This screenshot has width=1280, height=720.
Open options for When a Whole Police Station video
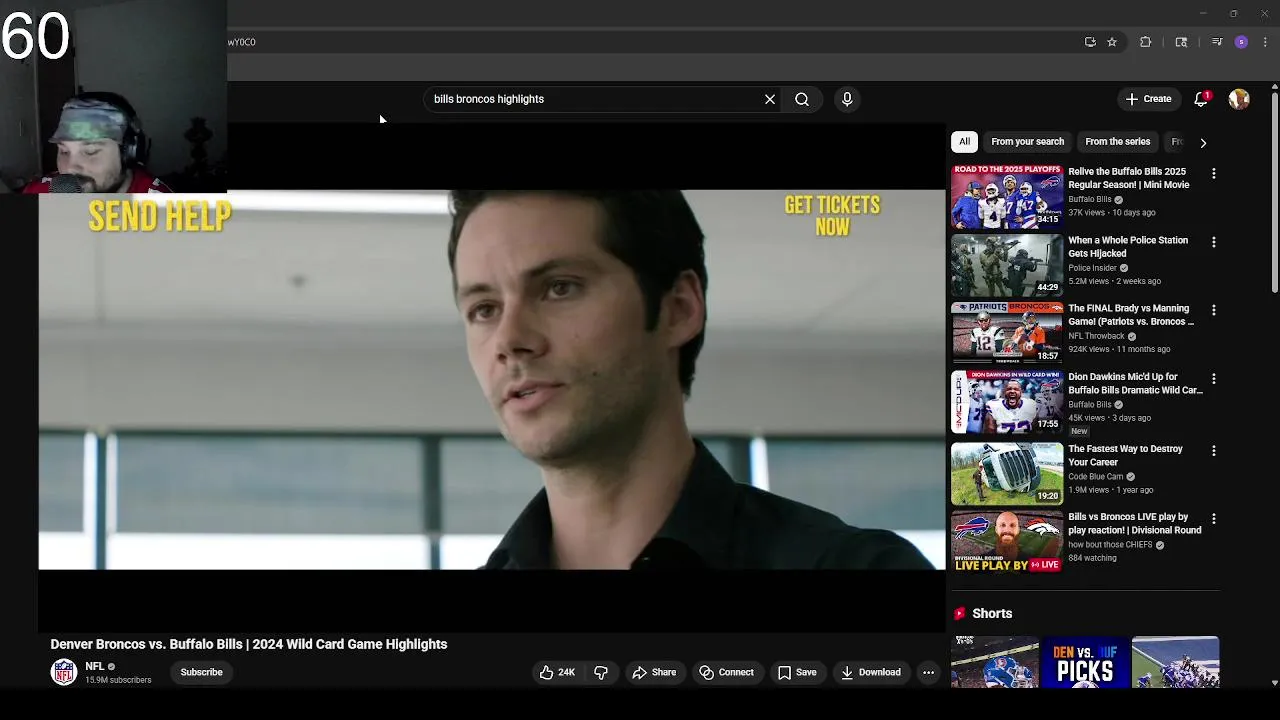[1214, 242]
